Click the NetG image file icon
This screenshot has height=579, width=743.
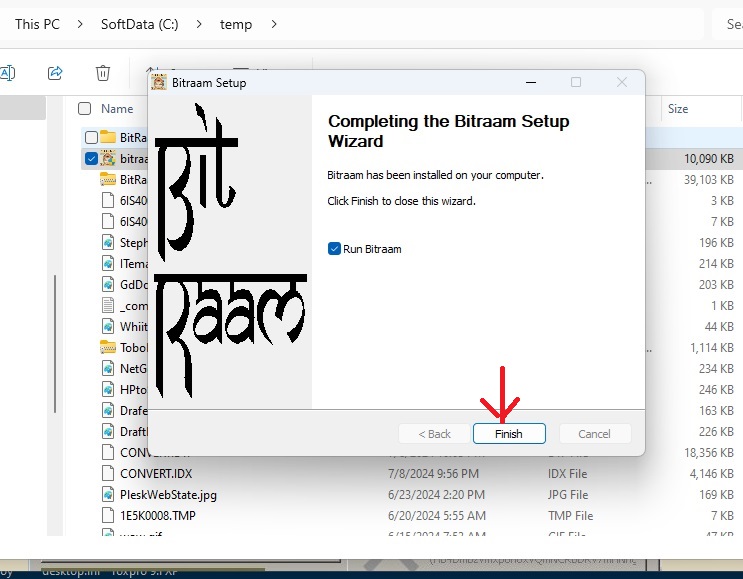(x=108, y=368)
